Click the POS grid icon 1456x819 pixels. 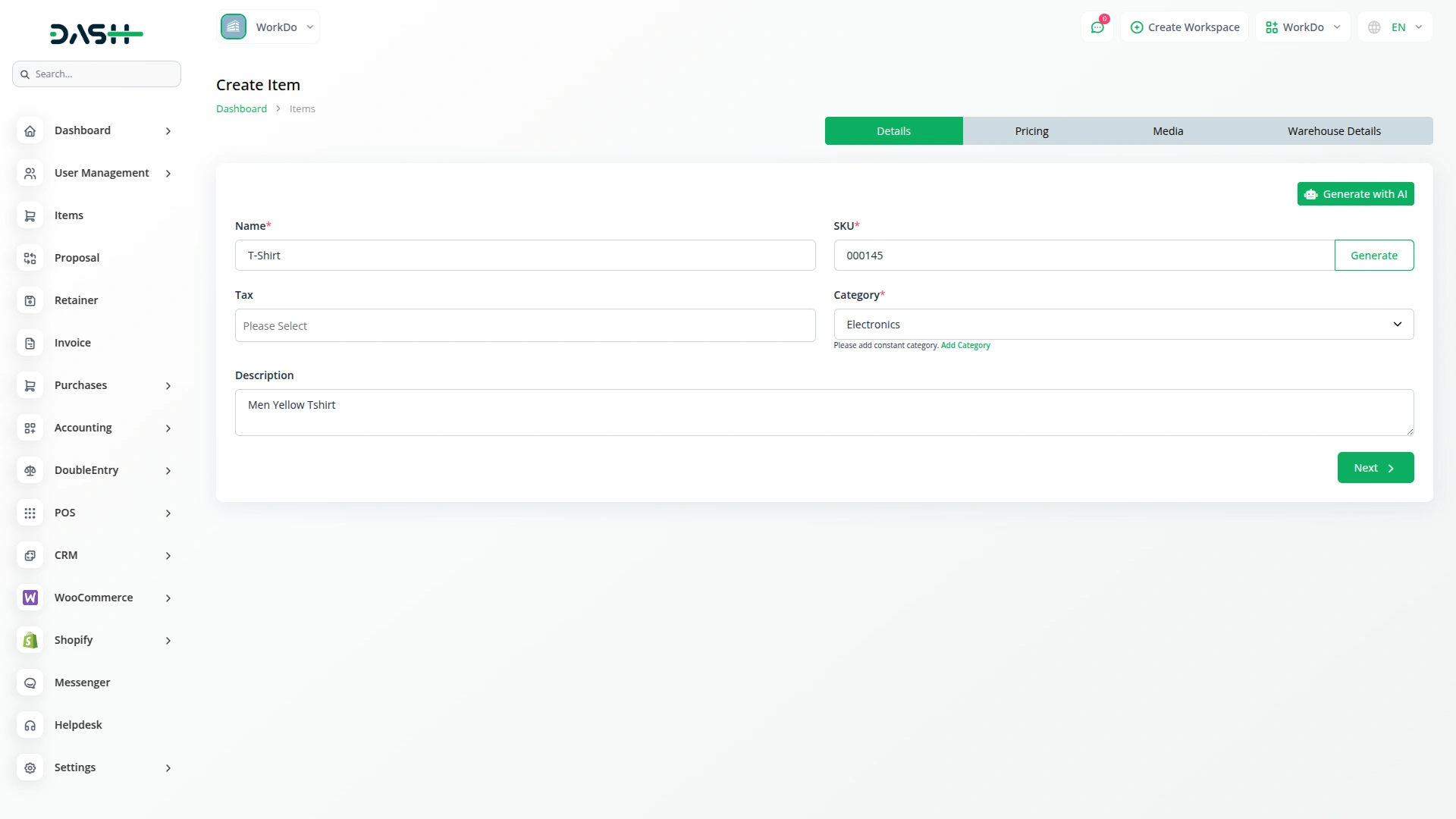click(x=30, y=513)
